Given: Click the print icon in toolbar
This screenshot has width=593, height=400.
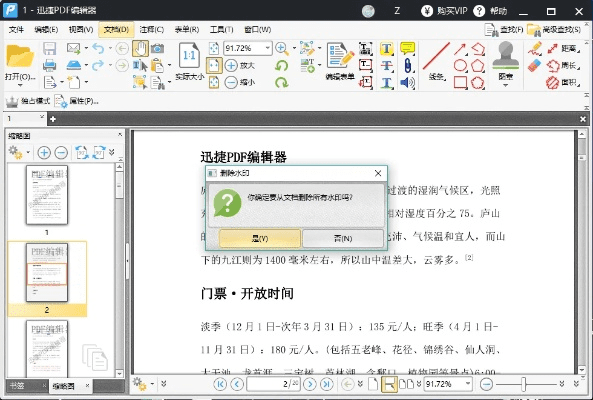Looking at the screenshot, I should 50,65.
